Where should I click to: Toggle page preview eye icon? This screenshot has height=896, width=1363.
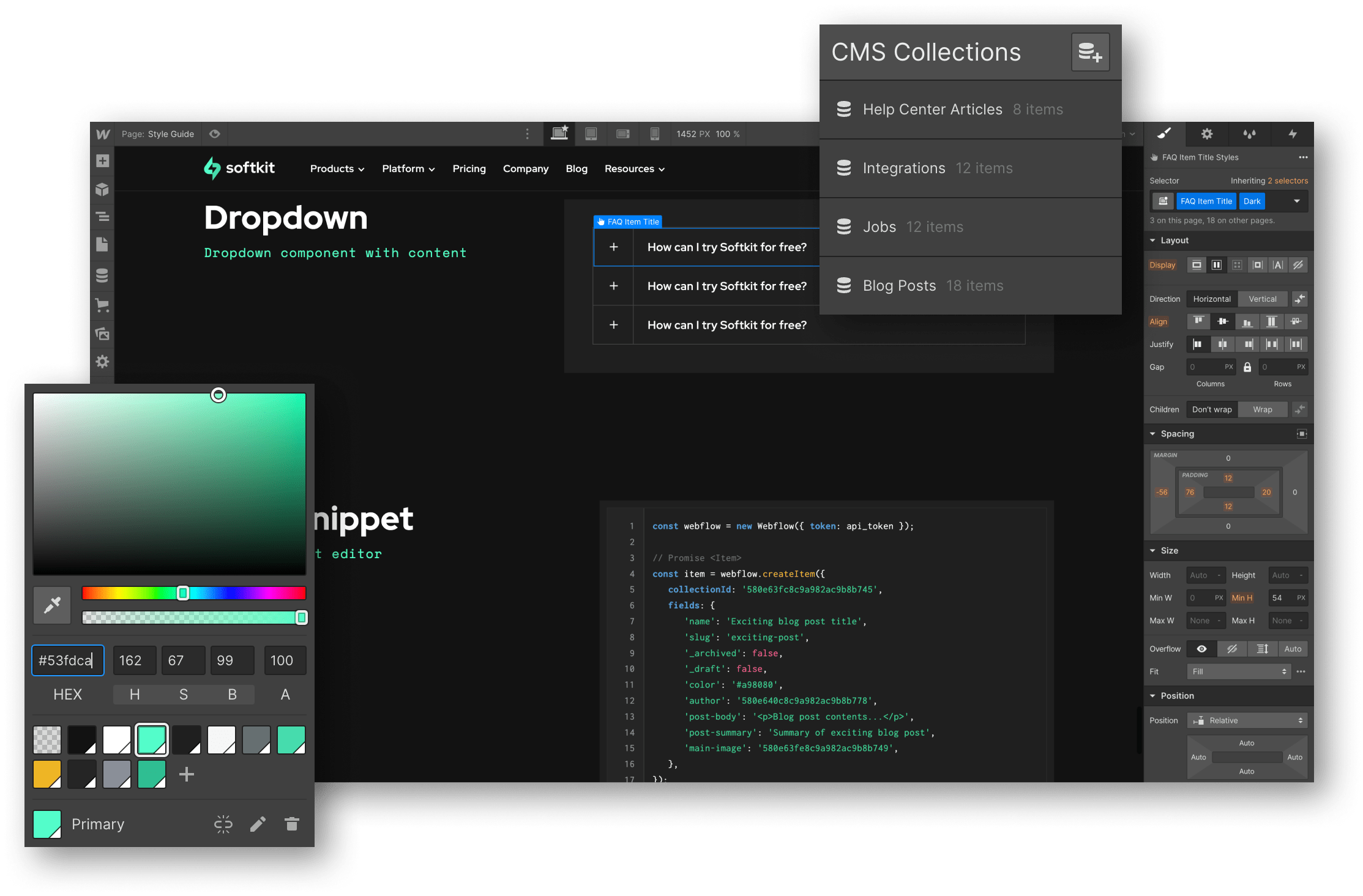215,134
